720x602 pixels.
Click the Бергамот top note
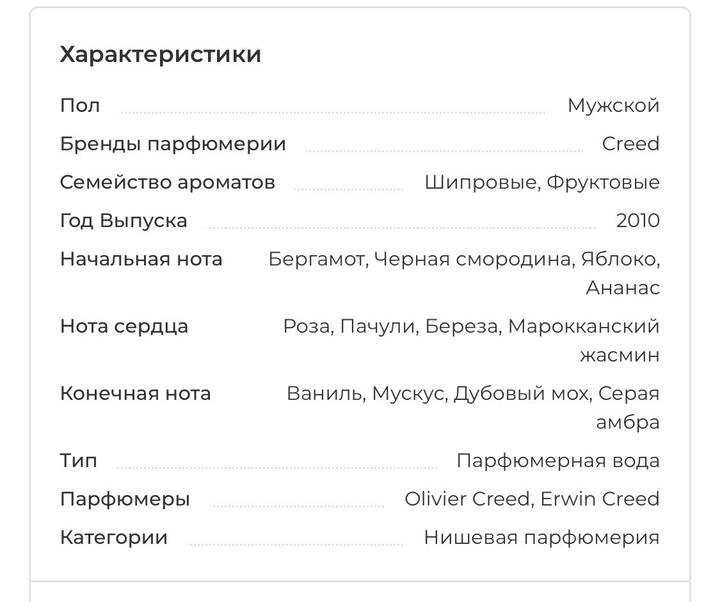[316, 259]
